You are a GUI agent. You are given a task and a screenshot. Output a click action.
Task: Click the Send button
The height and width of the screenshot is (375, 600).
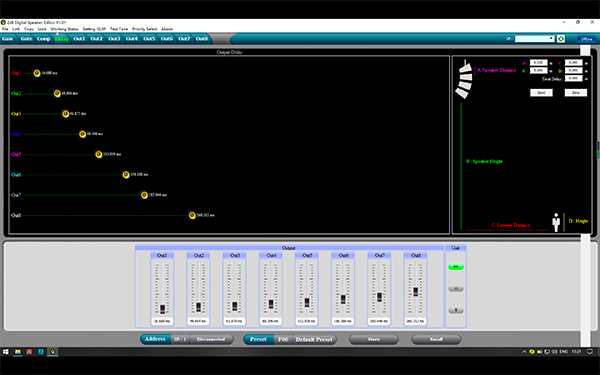tap(541, 93)
